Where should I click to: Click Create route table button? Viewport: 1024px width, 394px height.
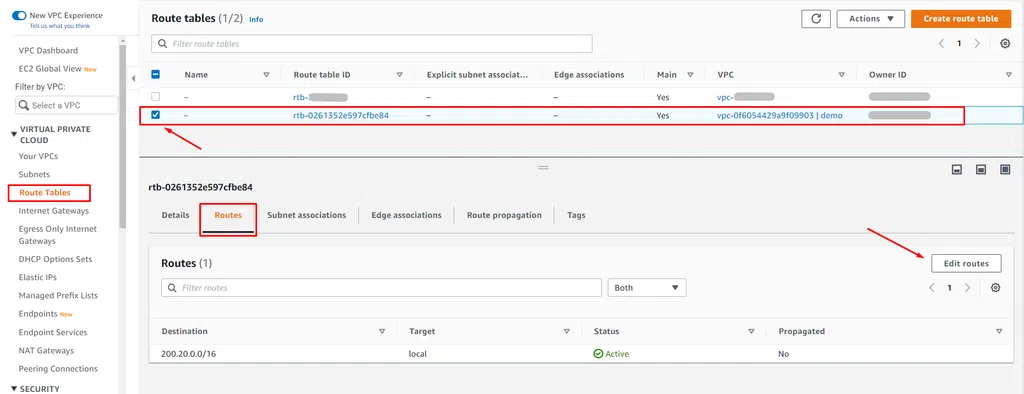coord(961,19)
